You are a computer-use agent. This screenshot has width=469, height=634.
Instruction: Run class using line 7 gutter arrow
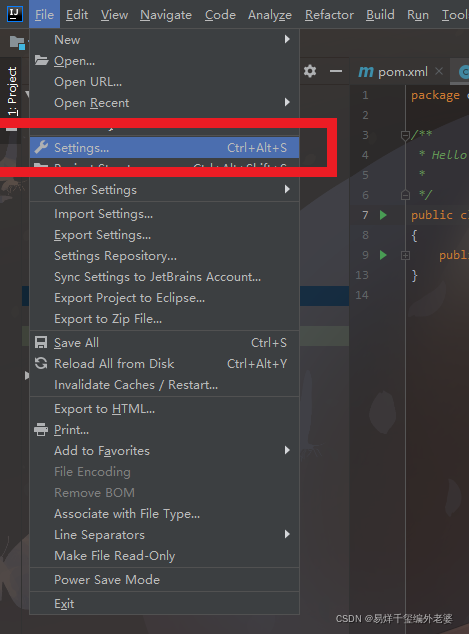(x=383, y=215)
